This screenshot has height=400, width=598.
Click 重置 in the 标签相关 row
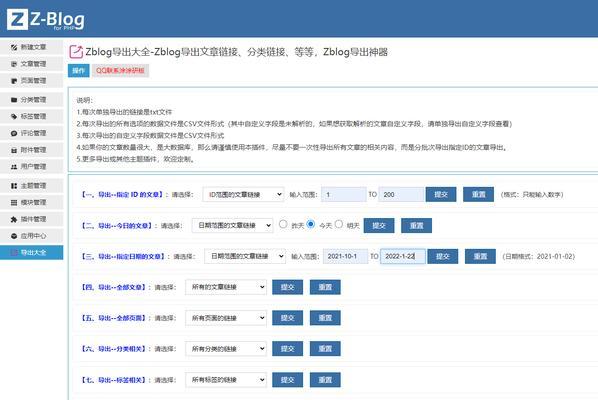point(325,380)
